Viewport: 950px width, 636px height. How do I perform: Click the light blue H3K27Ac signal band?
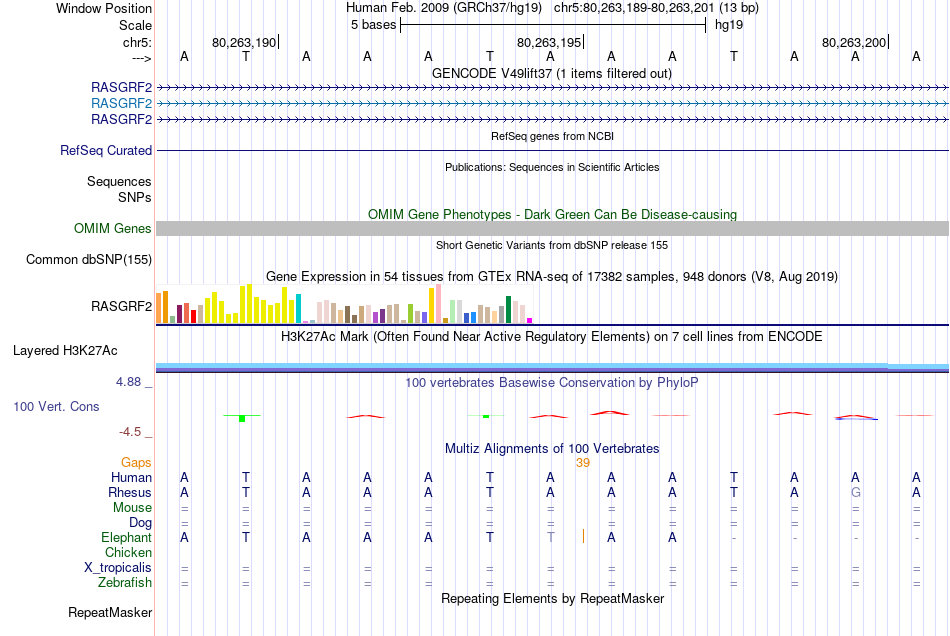[x=552, y=365]
